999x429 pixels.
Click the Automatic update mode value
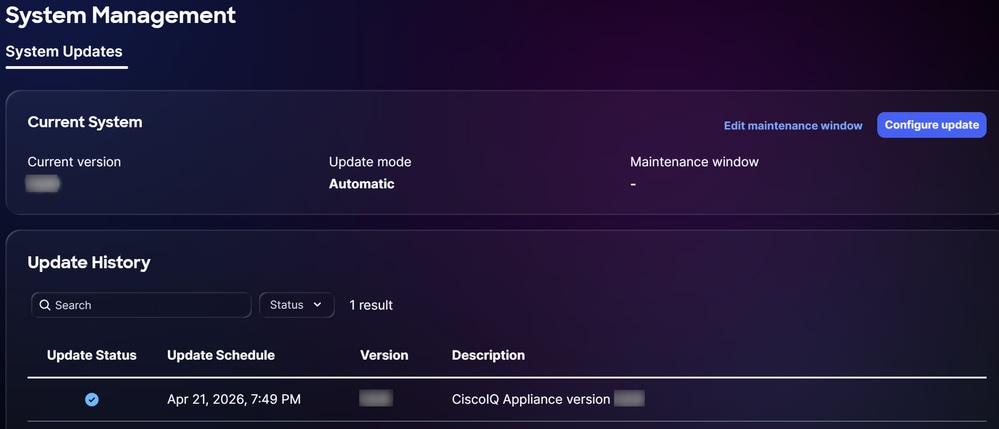[361, 184]
